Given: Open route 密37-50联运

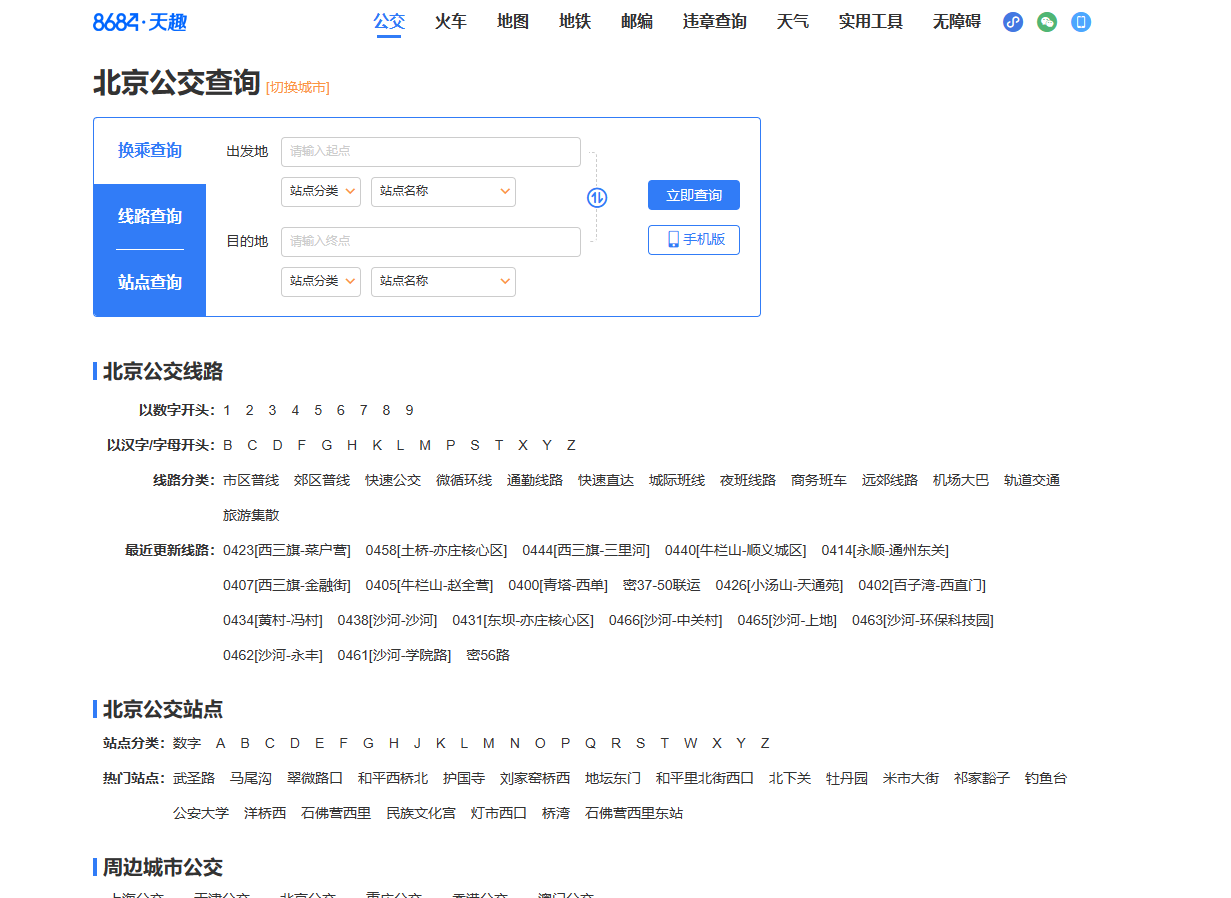Looking at the screenshot, I should click(662, 585).
